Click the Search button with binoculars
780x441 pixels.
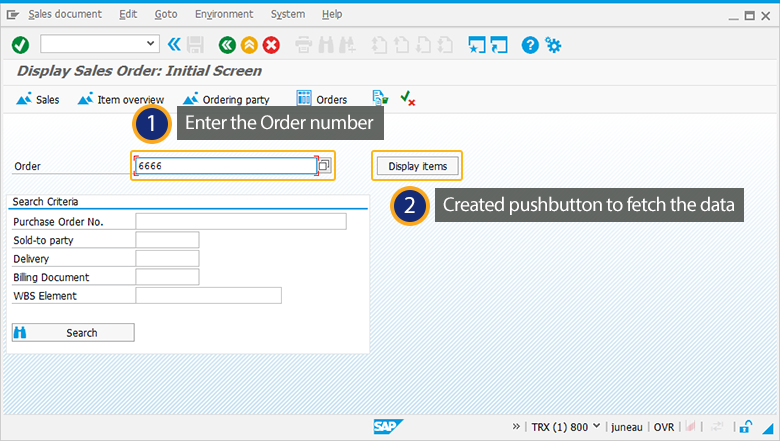(73, 333)
